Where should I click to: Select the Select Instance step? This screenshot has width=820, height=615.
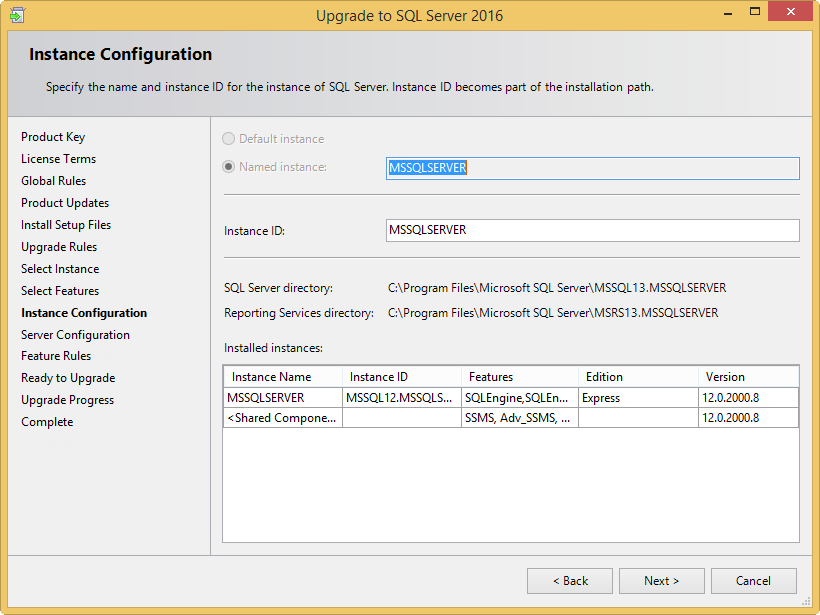point(60,269)
